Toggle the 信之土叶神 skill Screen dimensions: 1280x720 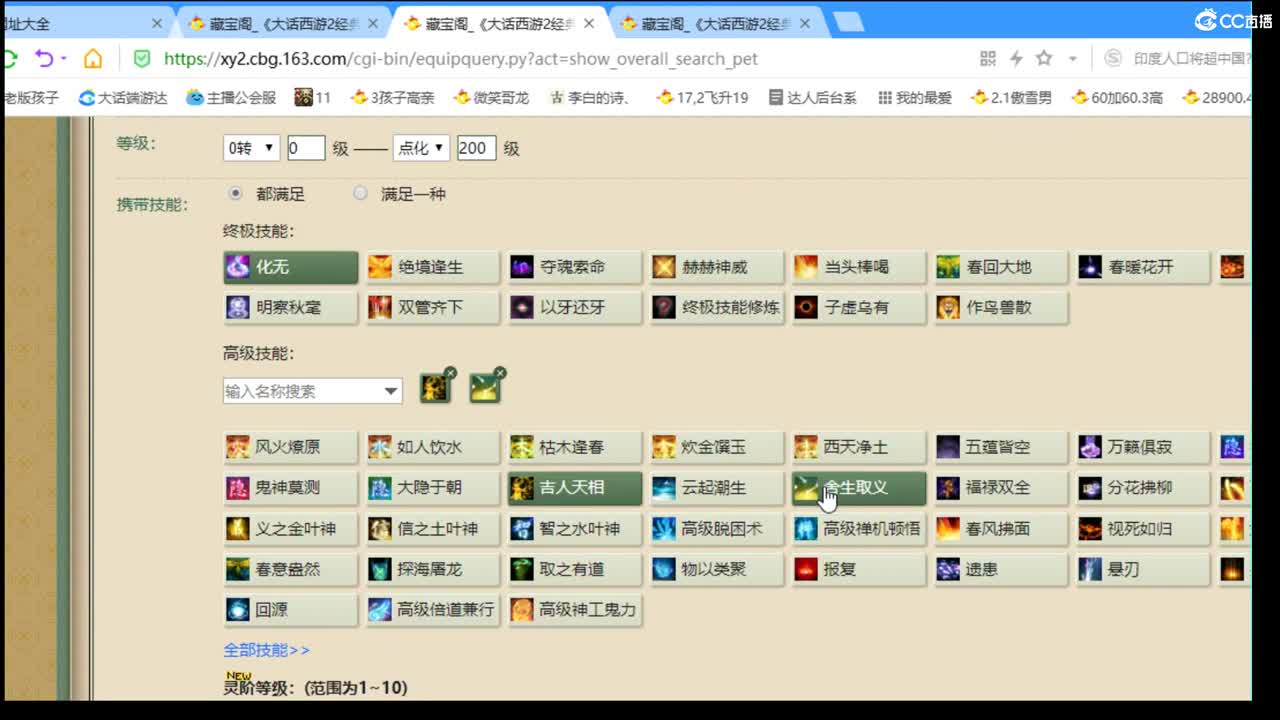coord(432,528)
